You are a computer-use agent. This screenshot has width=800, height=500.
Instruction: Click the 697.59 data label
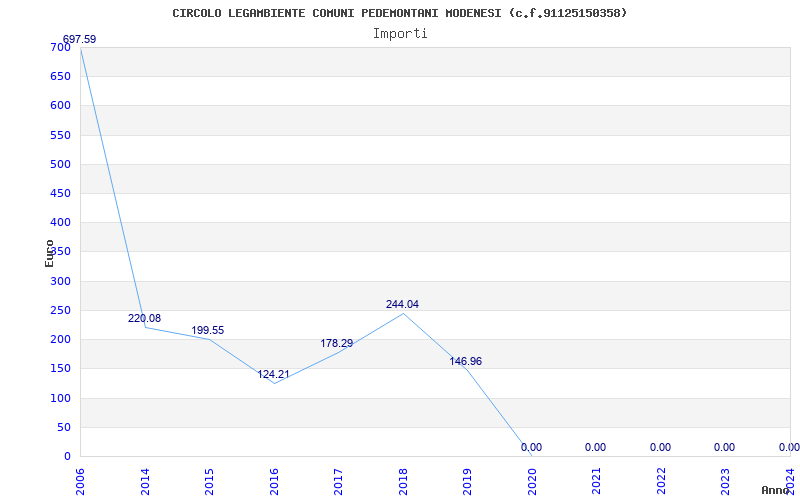79,39
